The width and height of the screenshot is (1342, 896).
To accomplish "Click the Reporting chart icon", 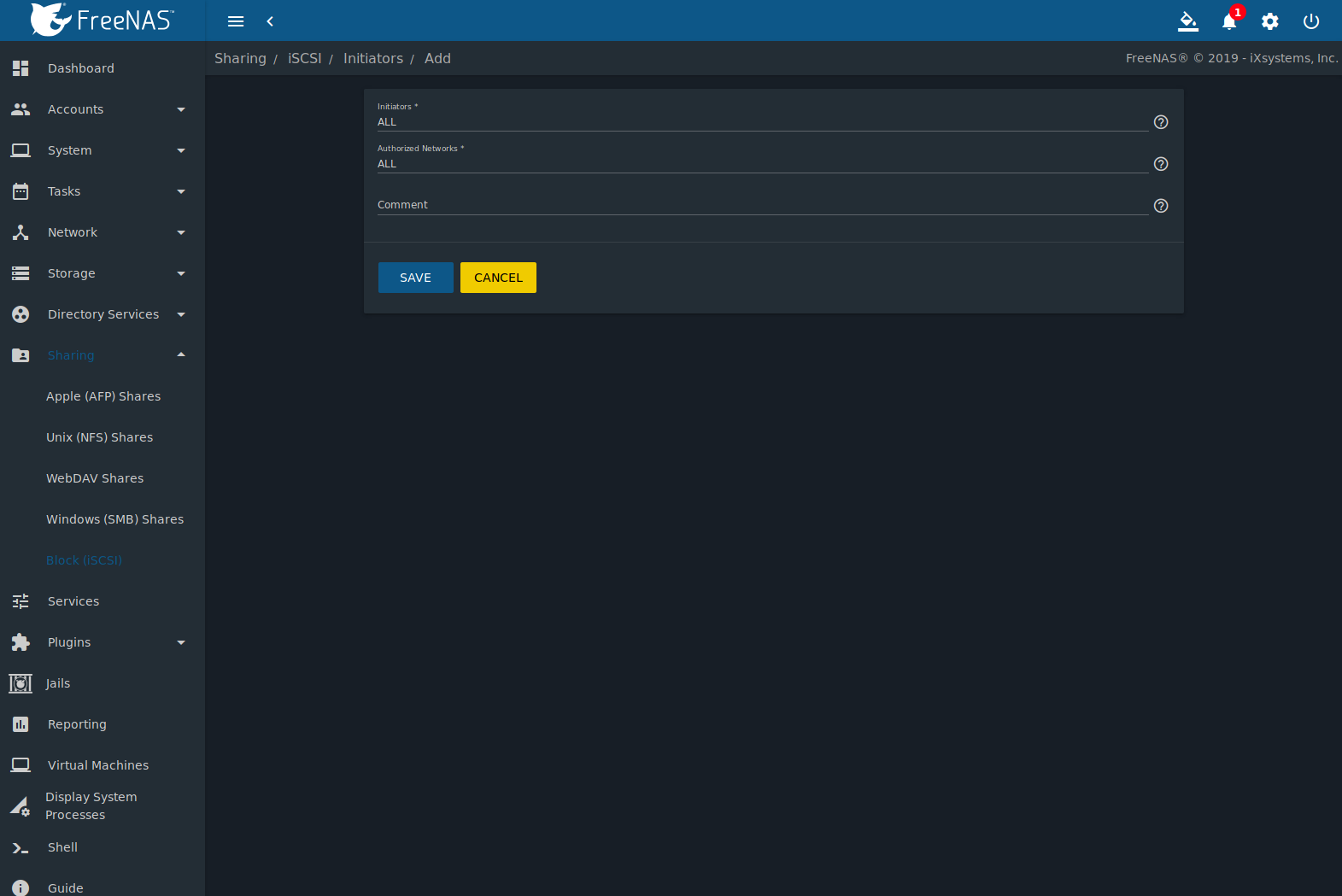I will [21, 724].
